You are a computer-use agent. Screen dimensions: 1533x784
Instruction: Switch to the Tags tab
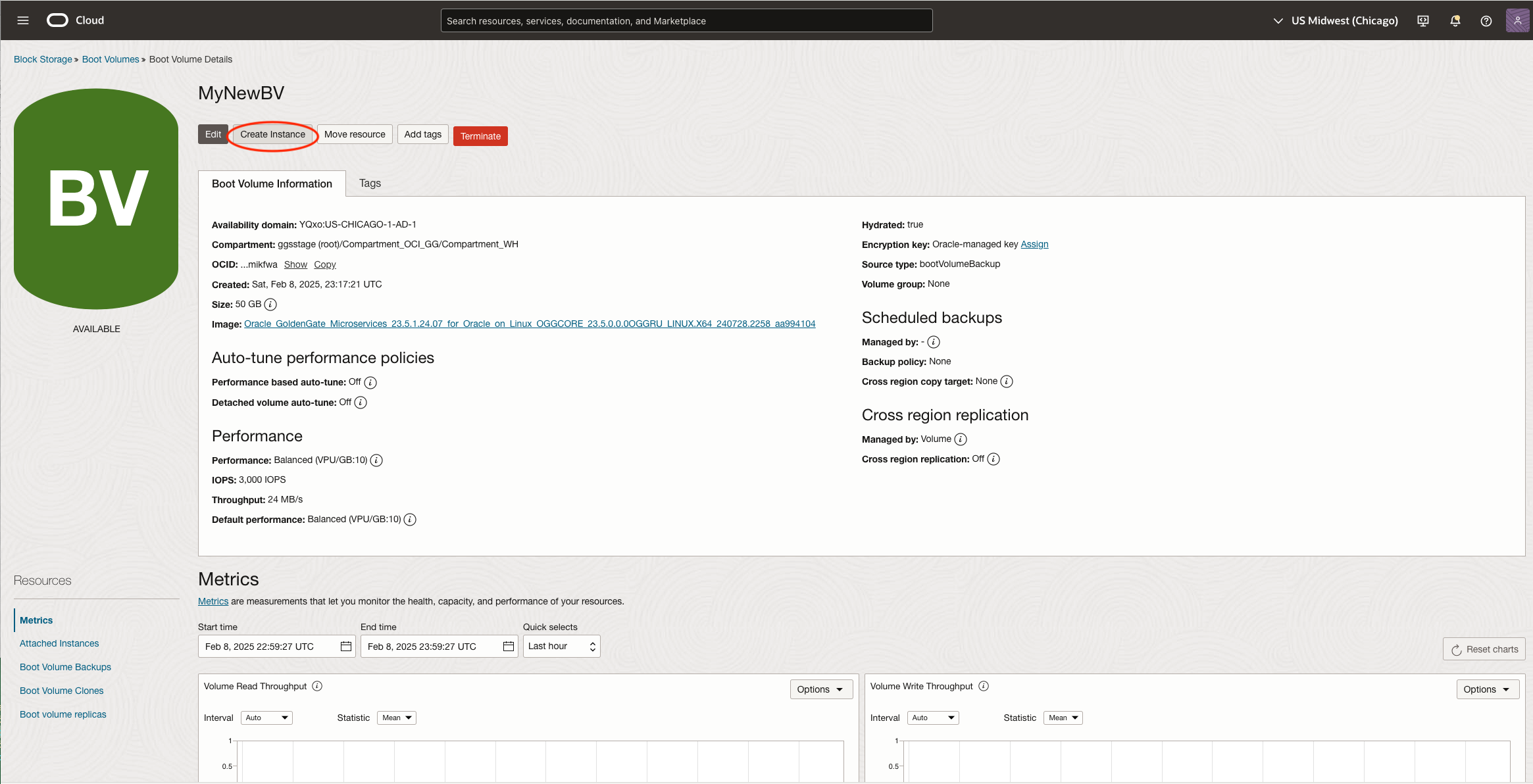point(370,184)
